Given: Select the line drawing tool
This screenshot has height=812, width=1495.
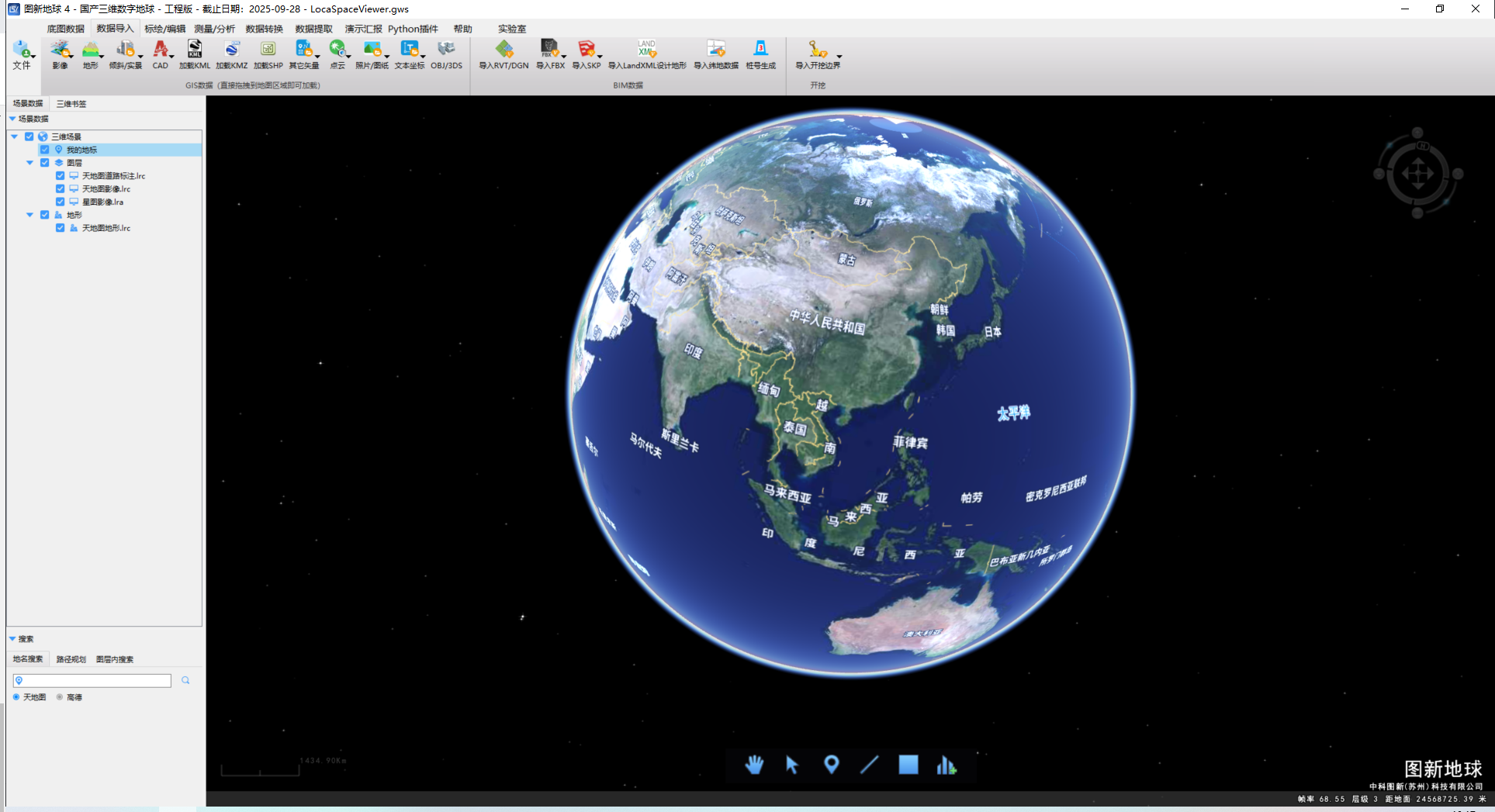Looking at the screenshot, I should click(x=870, y=765).
